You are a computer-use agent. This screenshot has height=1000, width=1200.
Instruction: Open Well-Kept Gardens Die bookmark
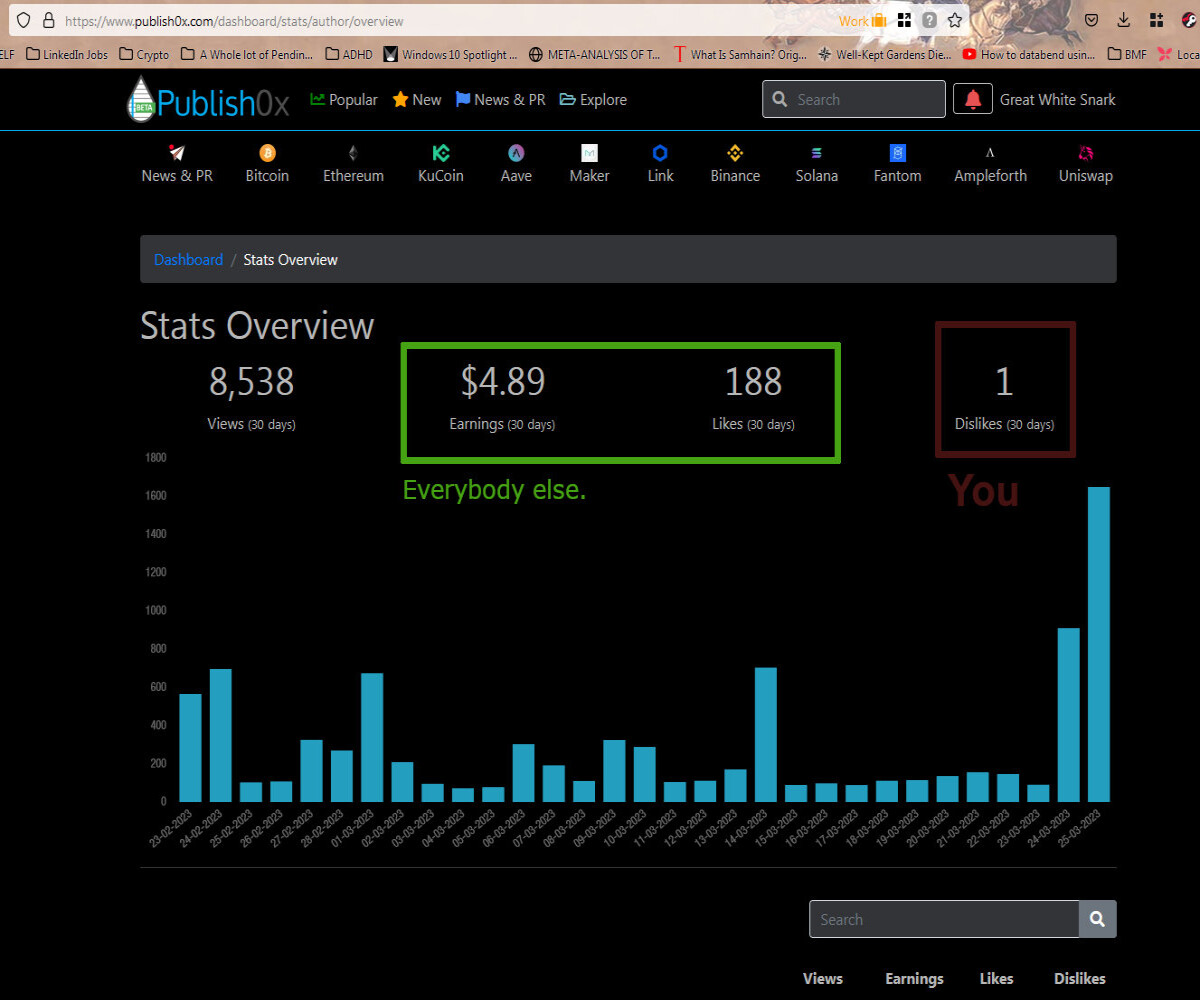(885, 54)
